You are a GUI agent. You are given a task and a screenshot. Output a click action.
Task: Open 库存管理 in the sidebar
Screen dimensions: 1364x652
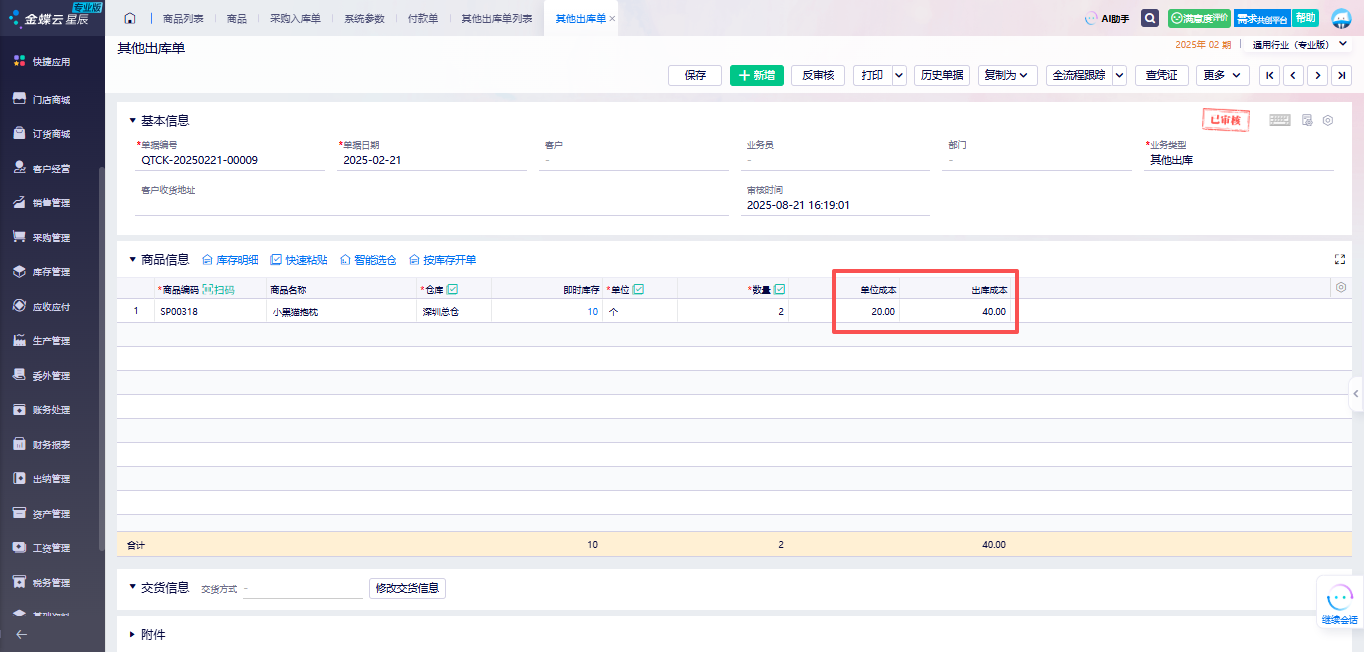(51, 272)
